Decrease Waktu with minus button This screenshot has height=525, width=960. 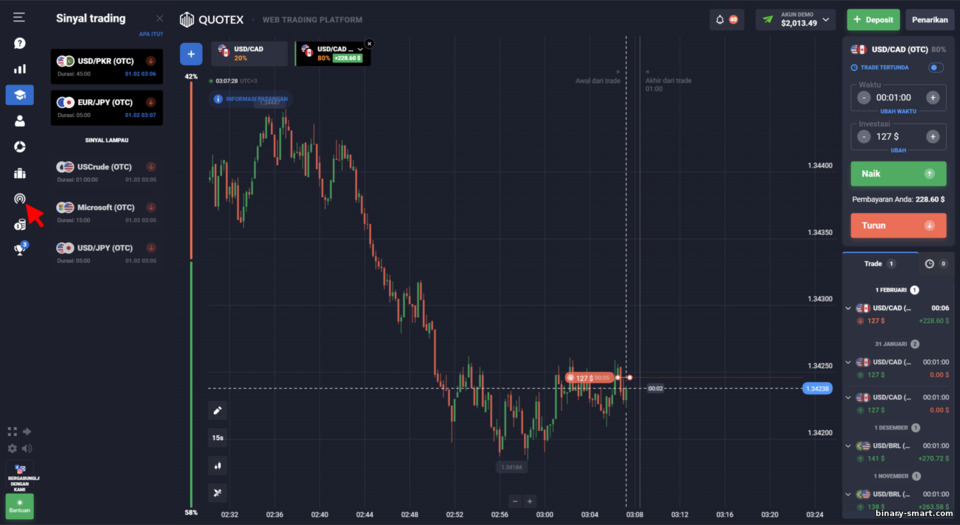(863, 97)
